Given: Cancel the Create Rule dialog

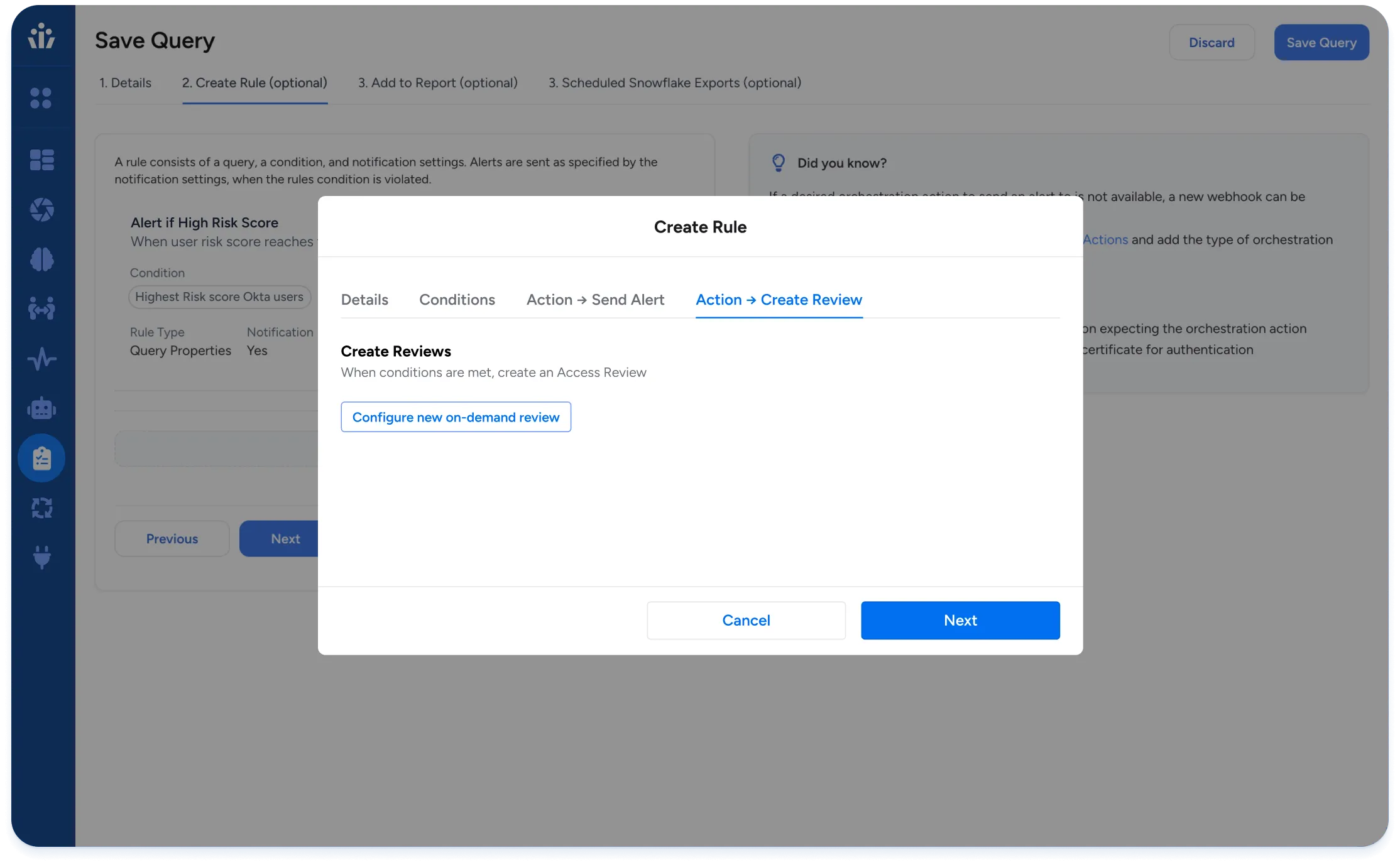Looking at the screenshot, I should (746, 621).
